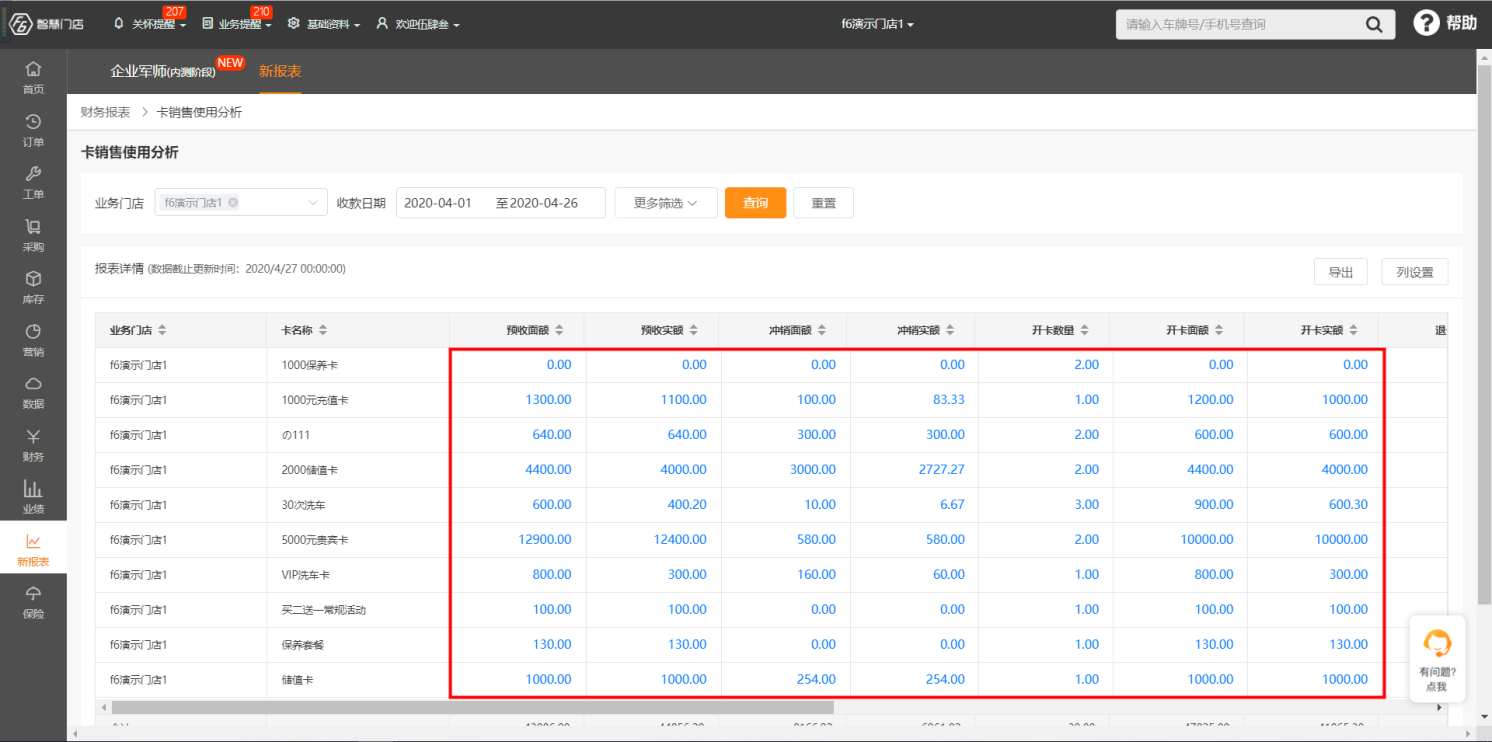Expand the 基础资料 dropdown menu
The image size is (1492, 742).
[323, 24]
